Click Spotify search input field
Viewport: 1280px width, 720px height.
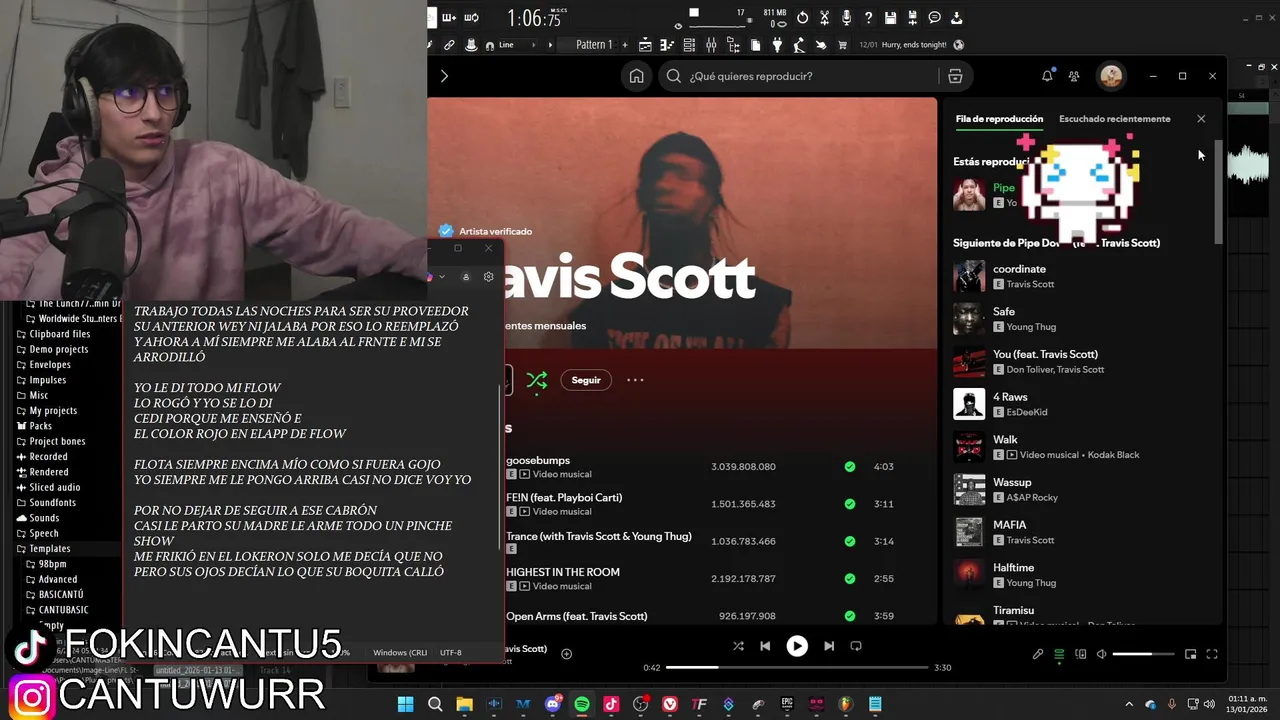click(x=800, y=76)
